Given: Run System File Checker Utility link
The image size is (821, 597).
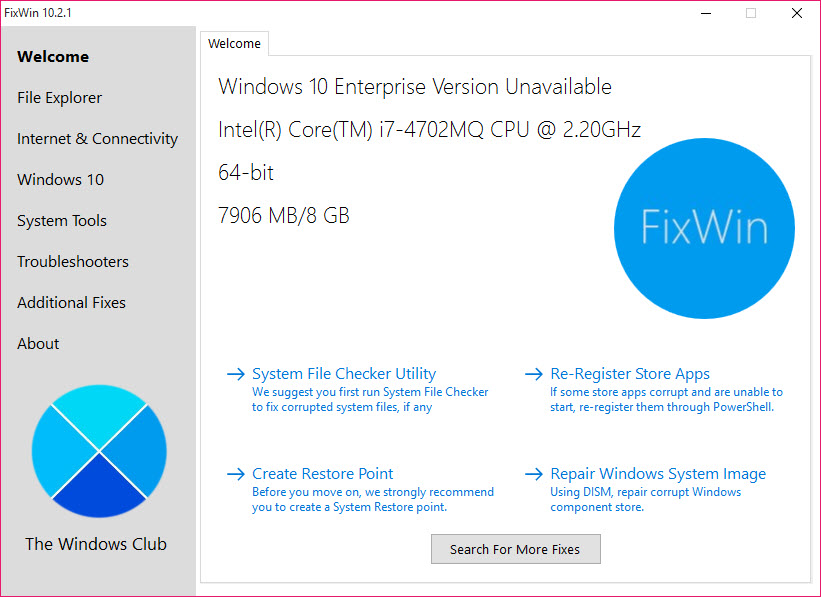Looking at the screenshot, I should click(344, 374).
